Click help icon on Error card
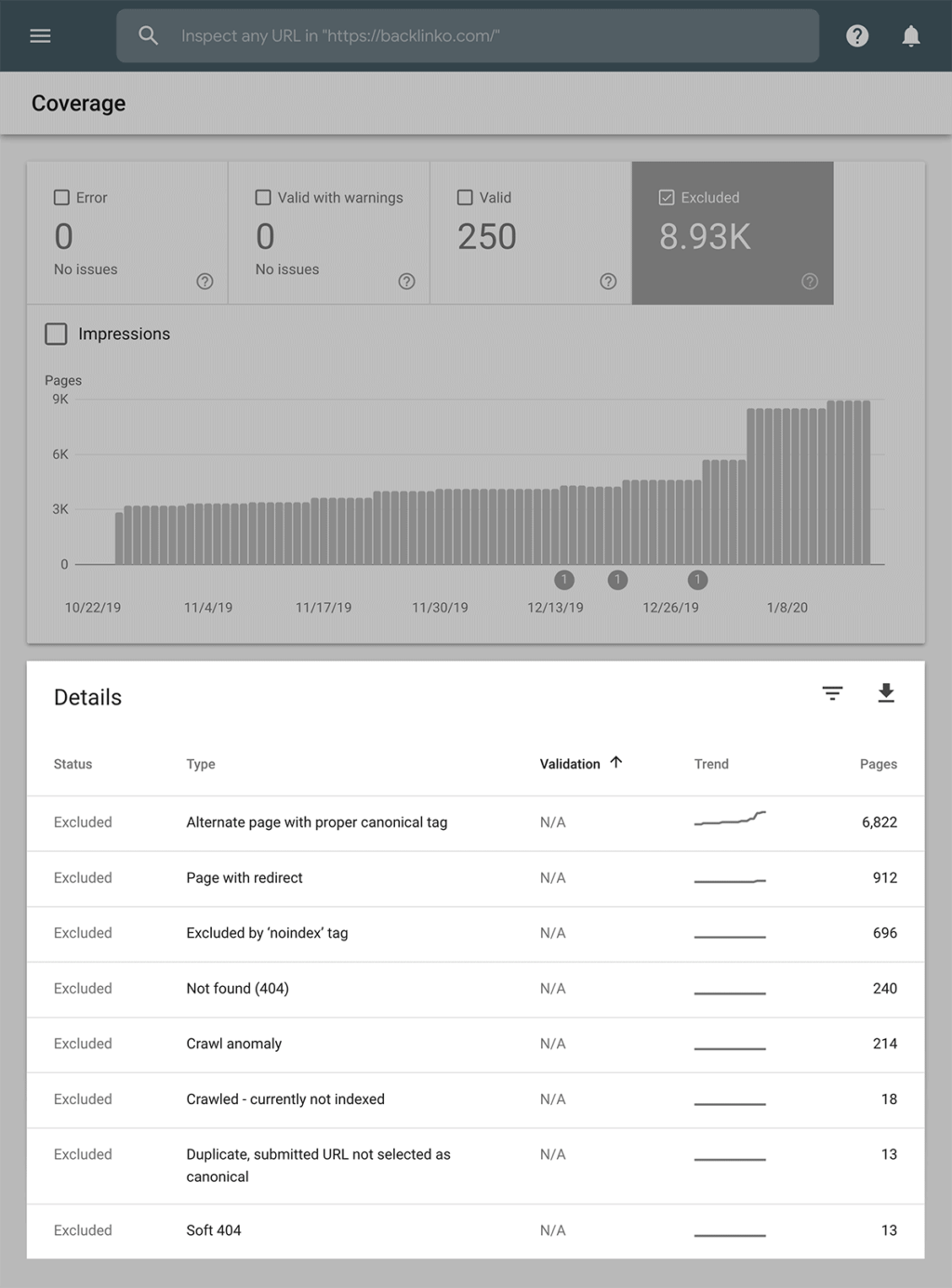Viewport: 952px width, 1288px height. (205, 282)
